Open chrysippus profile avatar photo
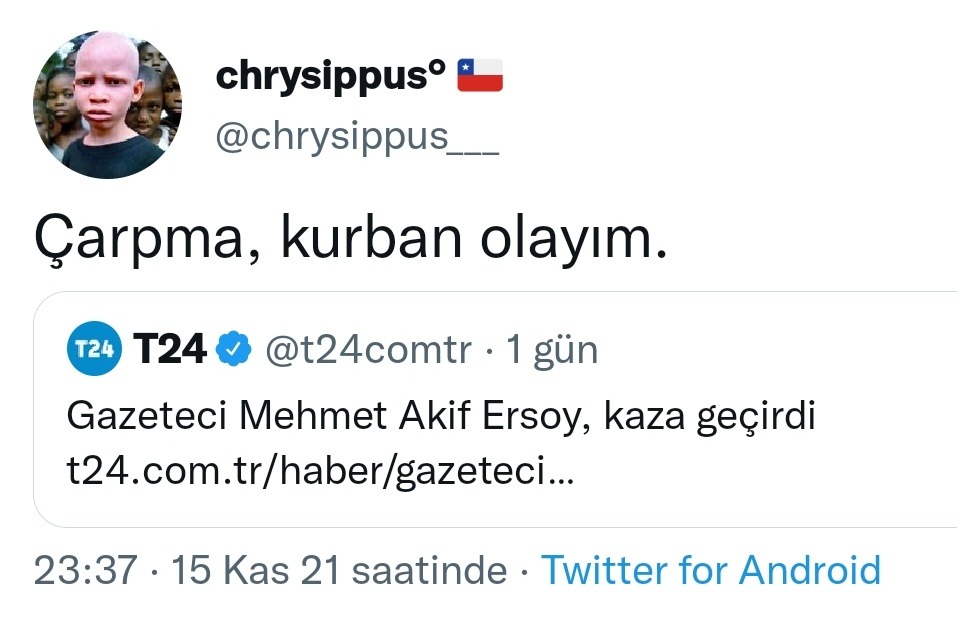Screen dimensions: 957x617 pos(107,104)
